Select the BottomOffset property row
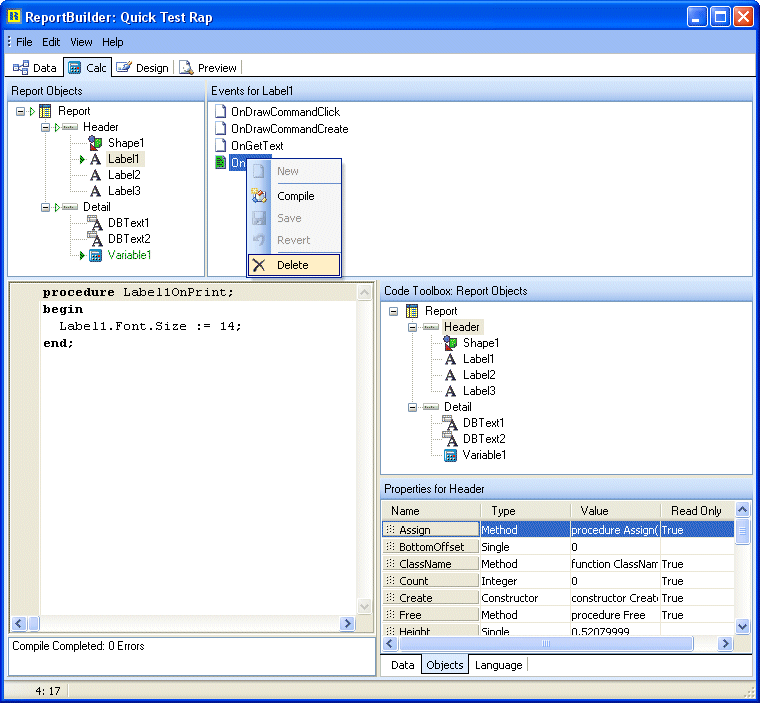Viewport: 760px width, 703px height. 558,547
